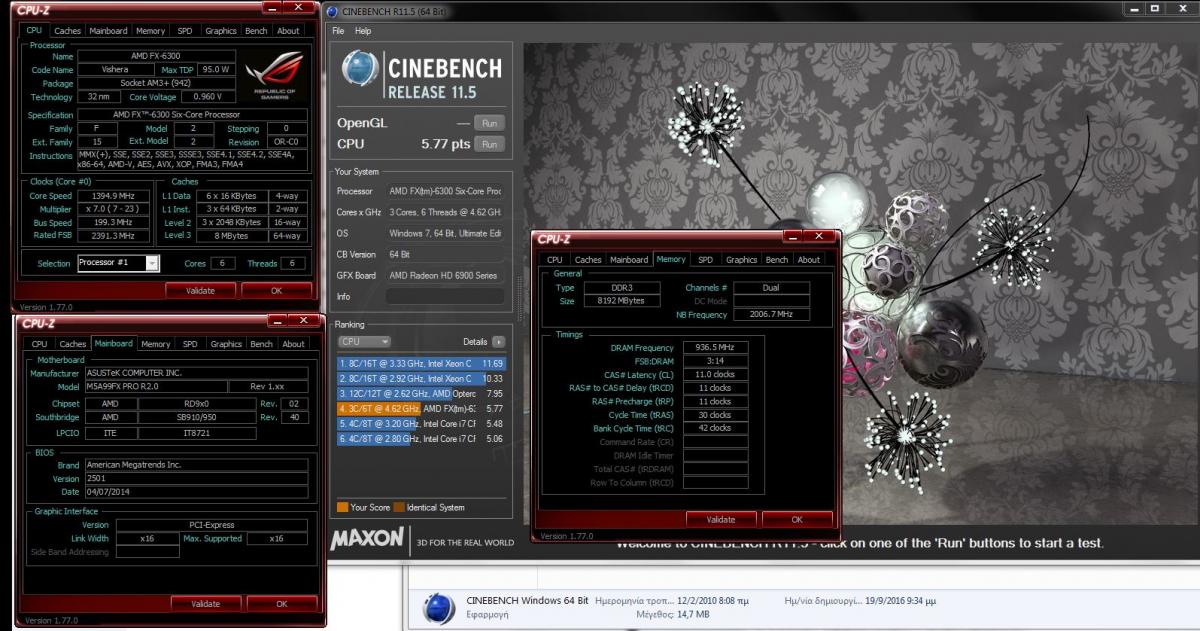Click Validate in the CPU tab window
1200x631 pixels.
tap(201, 290)
